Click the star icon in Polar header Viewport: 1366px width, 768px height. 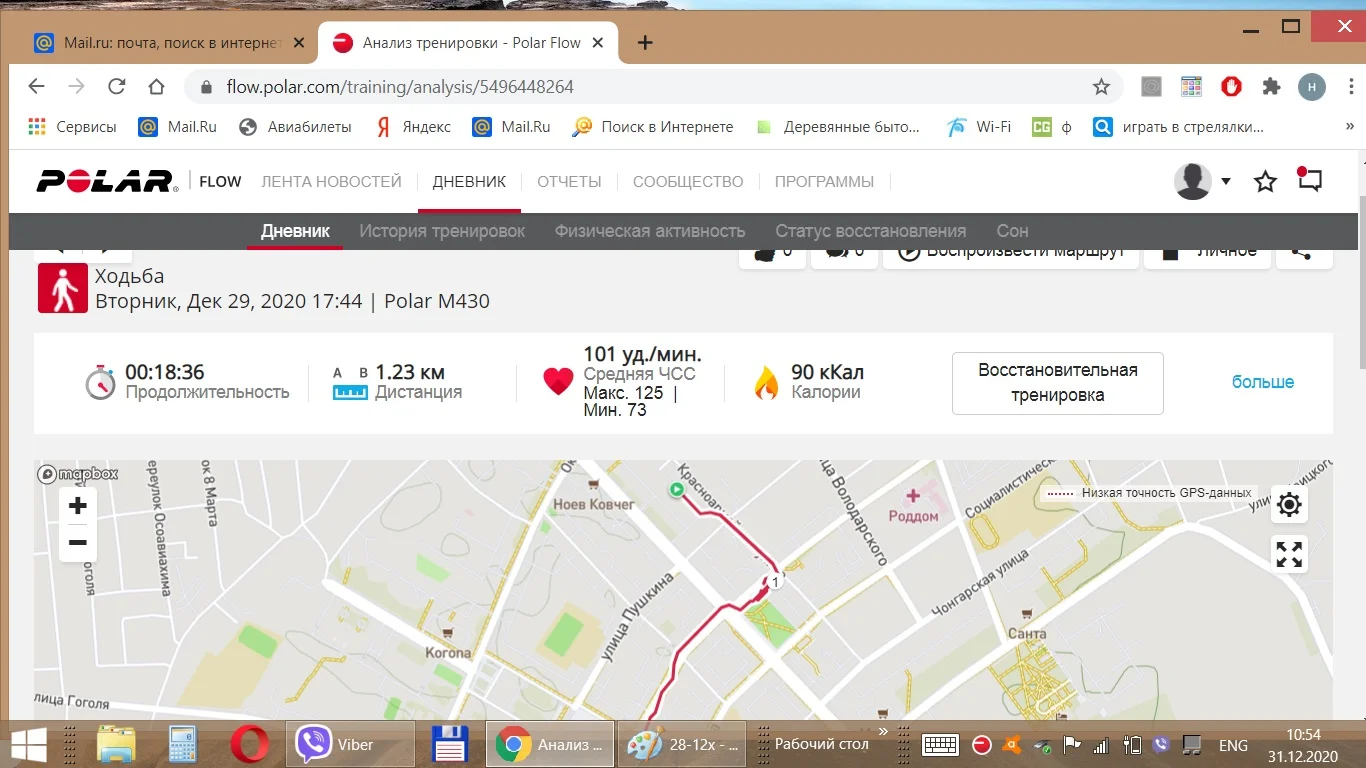pos(1265,182)
